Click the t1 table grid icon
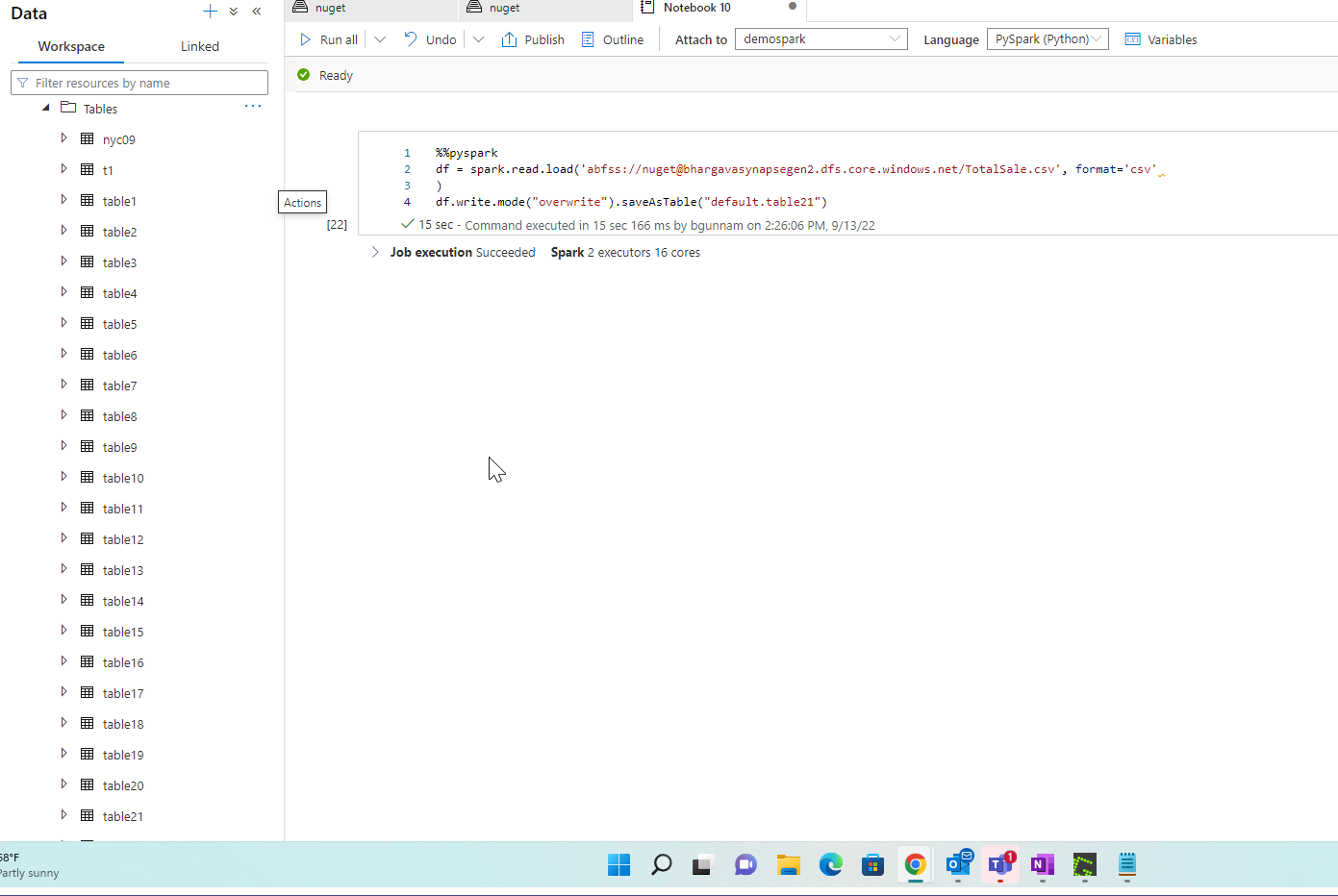1338x896 pixels. click(87, 169)
